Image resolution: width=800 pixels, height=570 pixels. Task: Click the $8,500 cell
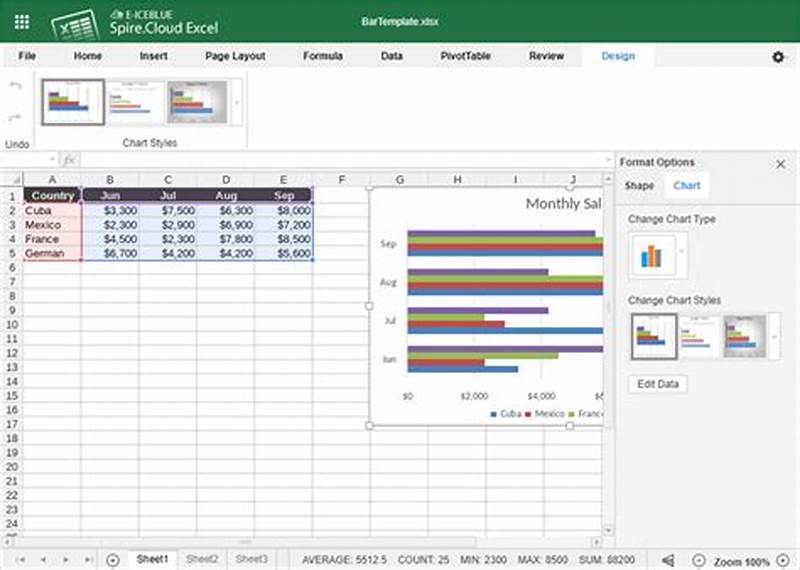click(284, 239)
